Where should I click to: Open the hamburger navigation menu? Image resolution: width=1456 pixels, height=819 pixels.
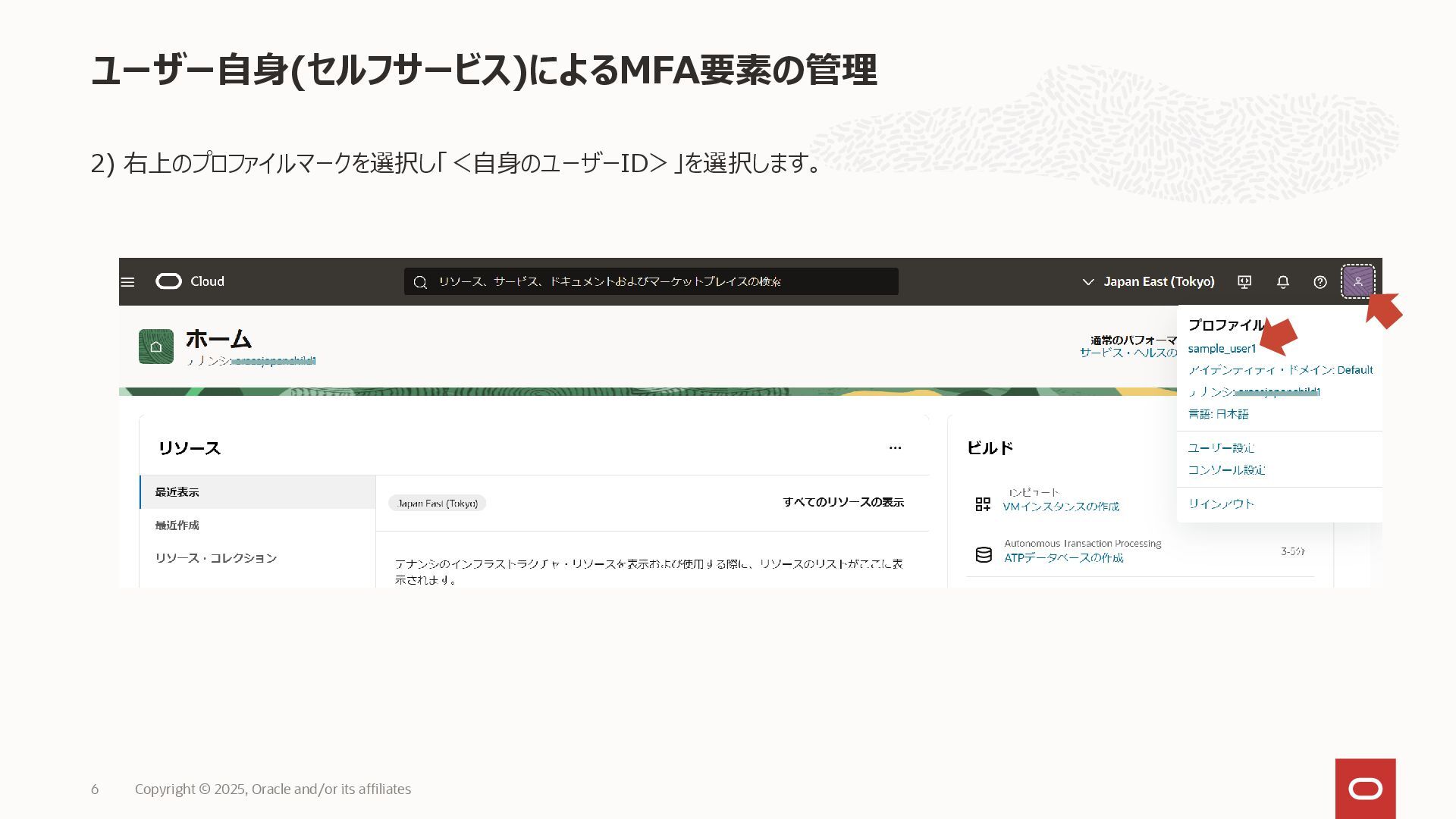[127, 282]
